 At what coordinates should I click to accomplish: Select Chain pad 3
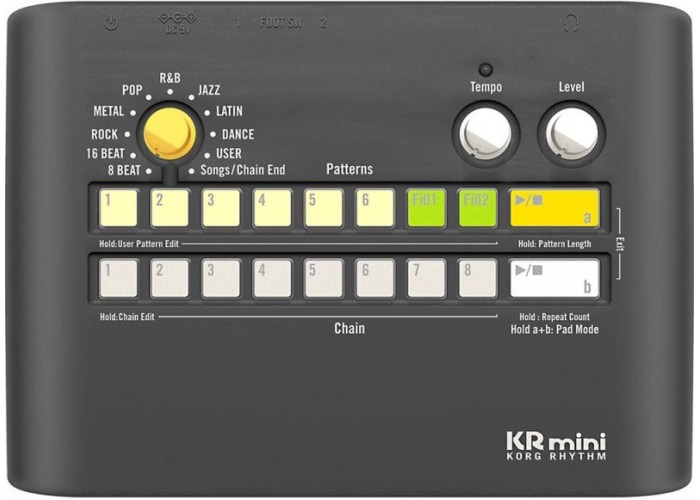[221, 278]
